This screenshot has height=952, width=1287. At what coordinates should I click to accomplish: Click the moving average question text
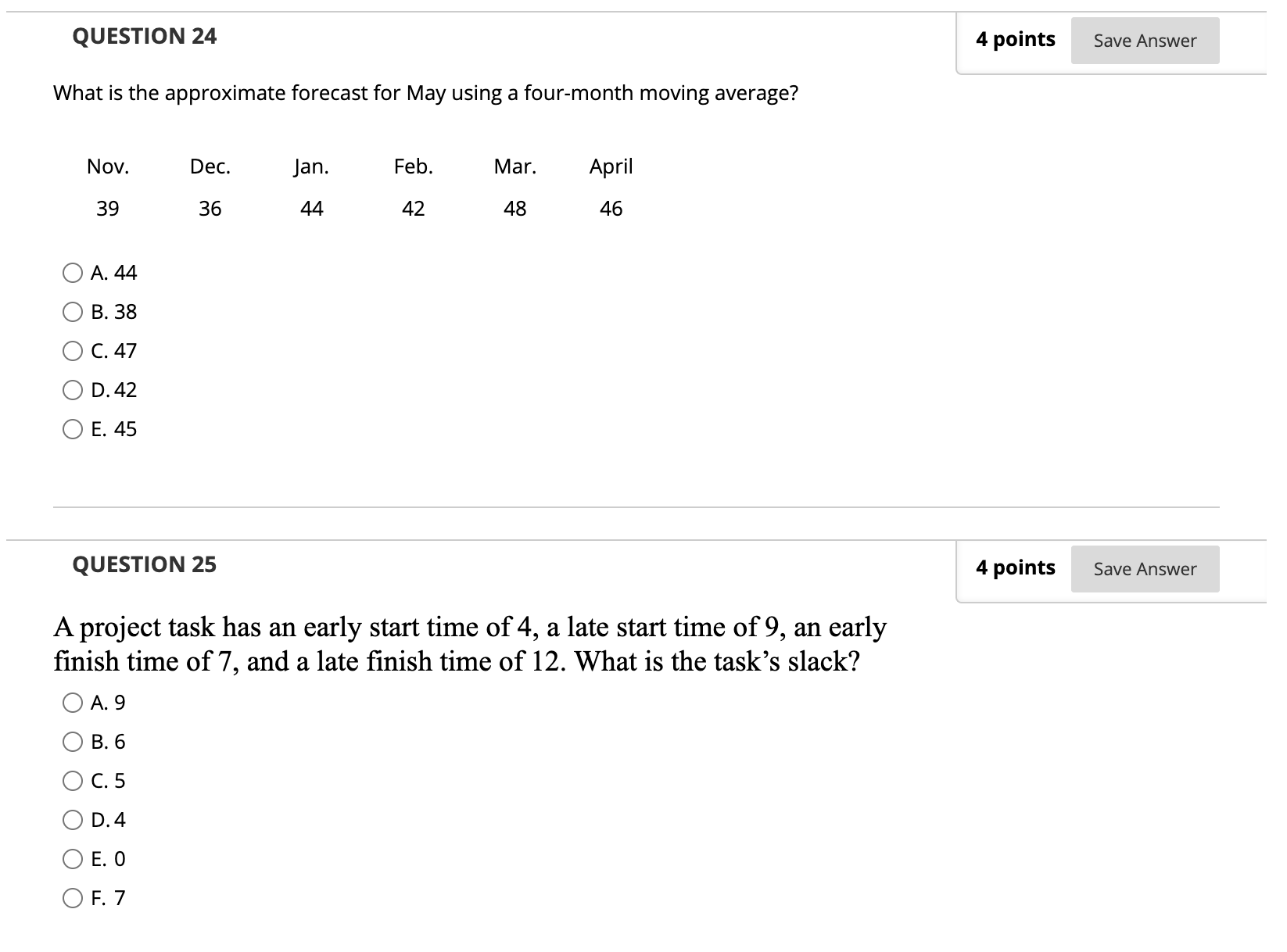425,92
